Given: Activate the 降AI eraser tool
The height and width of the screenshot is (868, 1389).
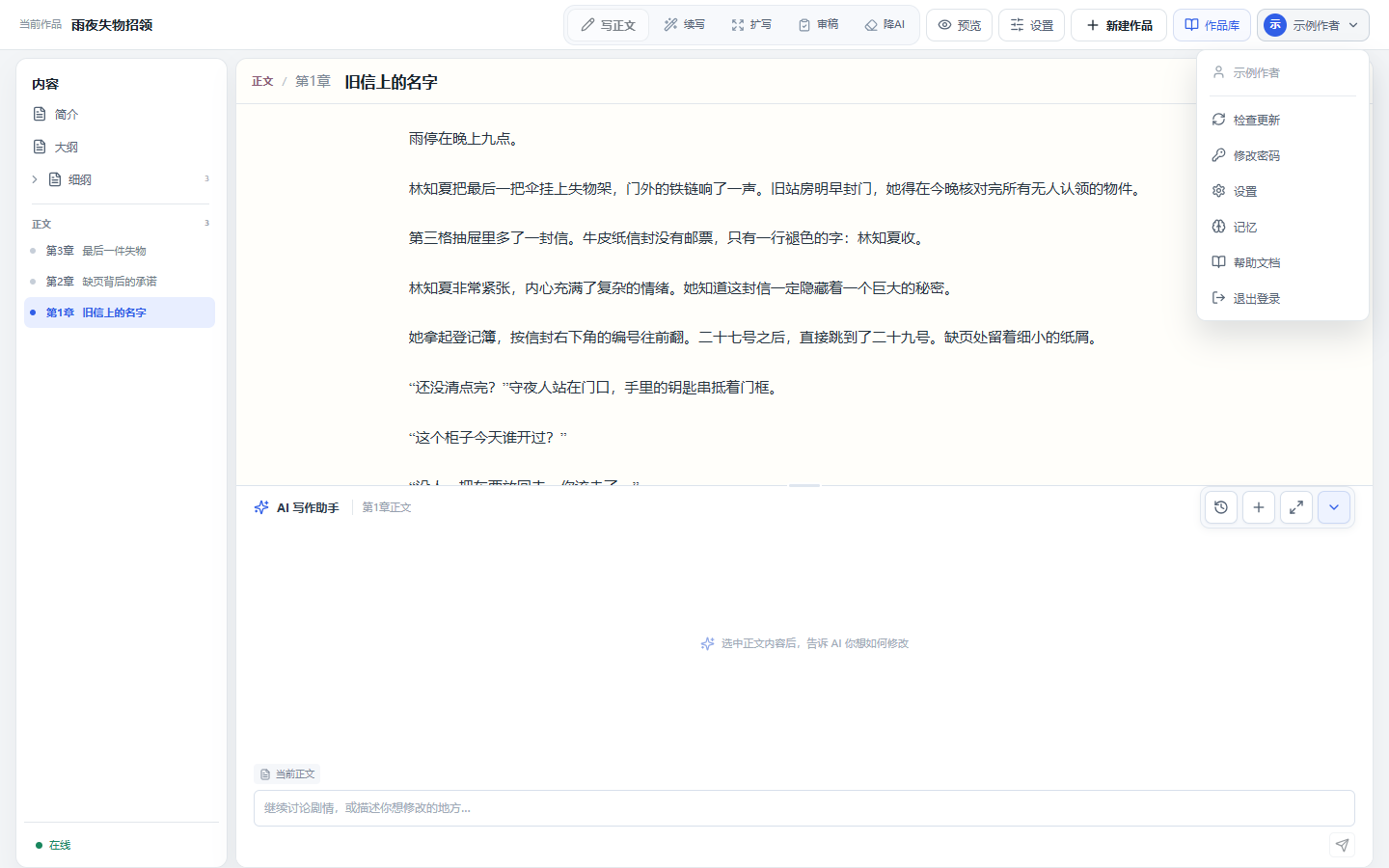Looking at the screenshot, I should click(885, 25).
